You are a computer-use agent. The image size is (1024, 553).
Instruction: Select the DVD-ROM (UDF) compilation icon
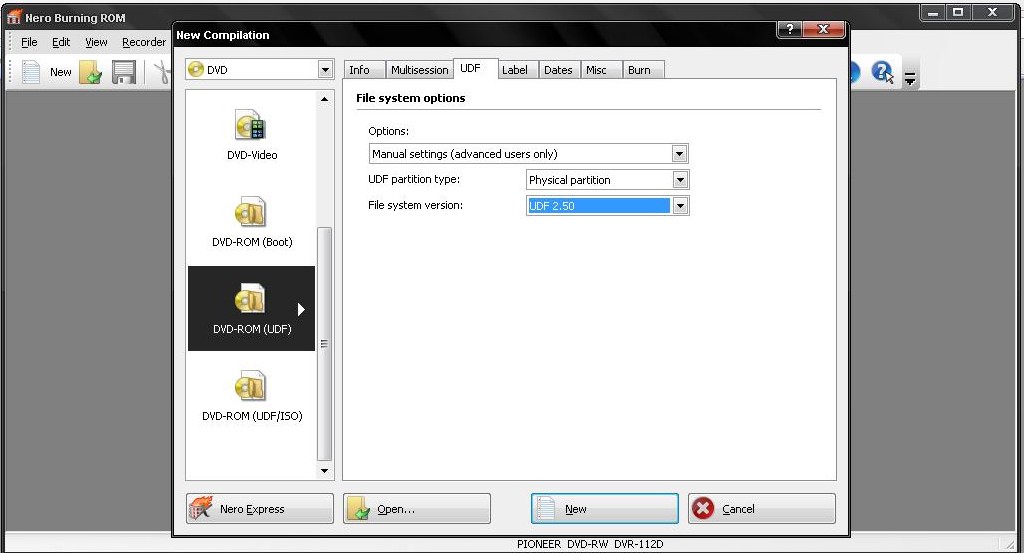(x=251, y=300)
